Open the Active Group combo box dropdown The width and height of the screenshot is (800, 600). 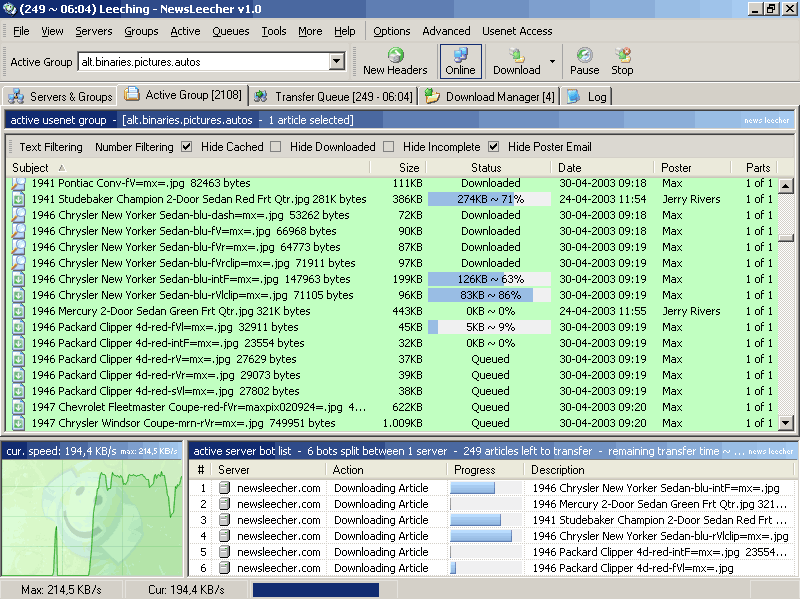(x=336, y=62)
